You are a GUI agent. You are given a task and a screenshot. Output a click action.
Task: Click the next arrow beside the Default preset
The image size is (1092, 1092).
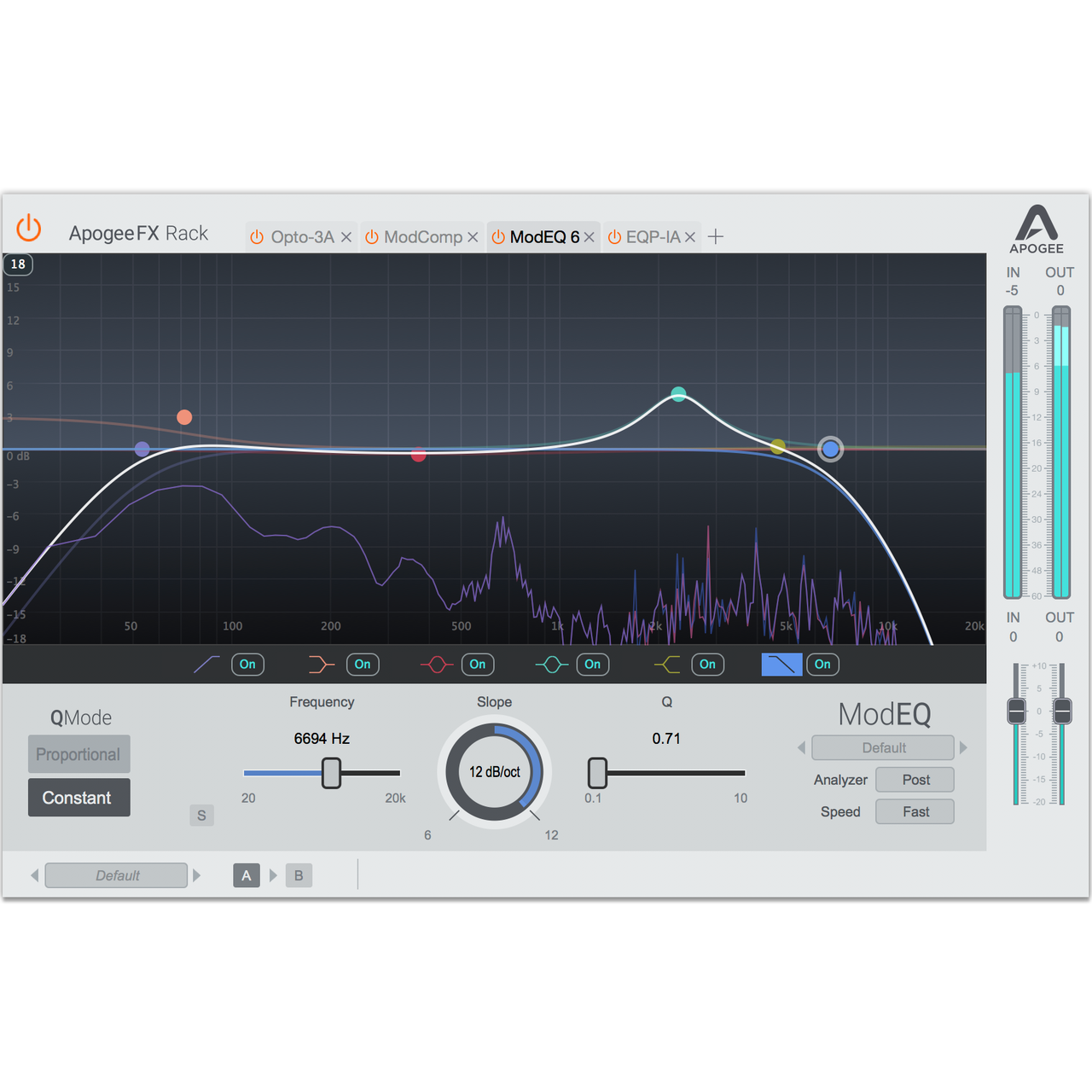[963, 747]
